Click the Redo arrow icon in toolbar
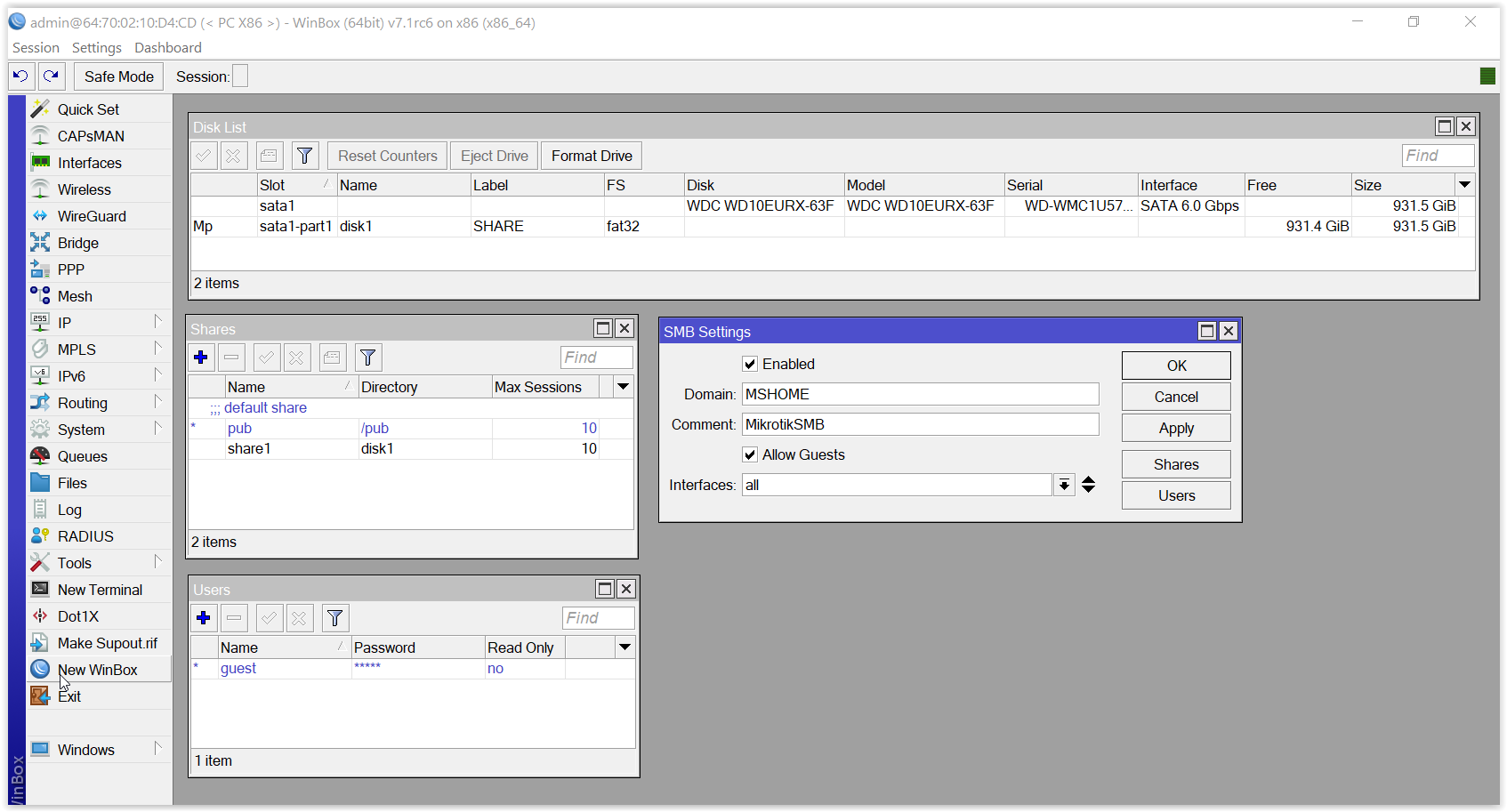 pos(52,76)
